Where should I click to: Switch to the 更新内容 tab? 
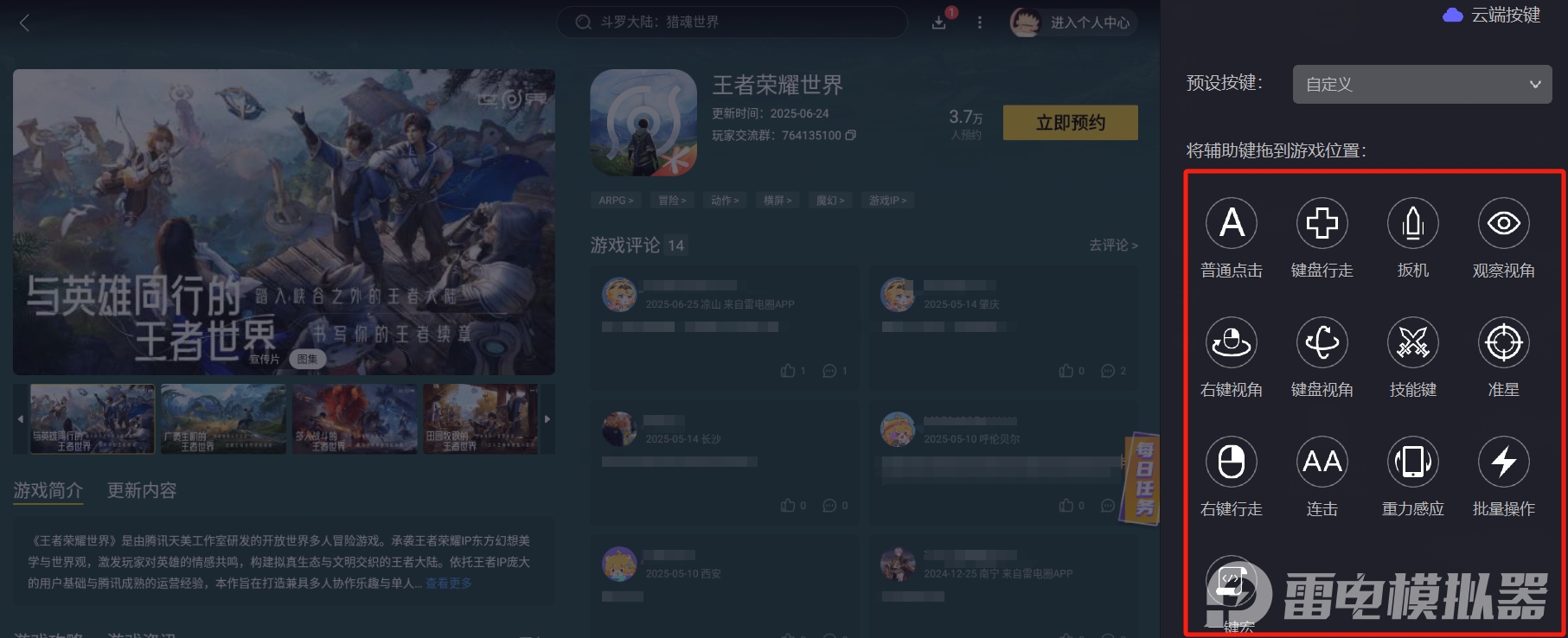click(142, 490)
